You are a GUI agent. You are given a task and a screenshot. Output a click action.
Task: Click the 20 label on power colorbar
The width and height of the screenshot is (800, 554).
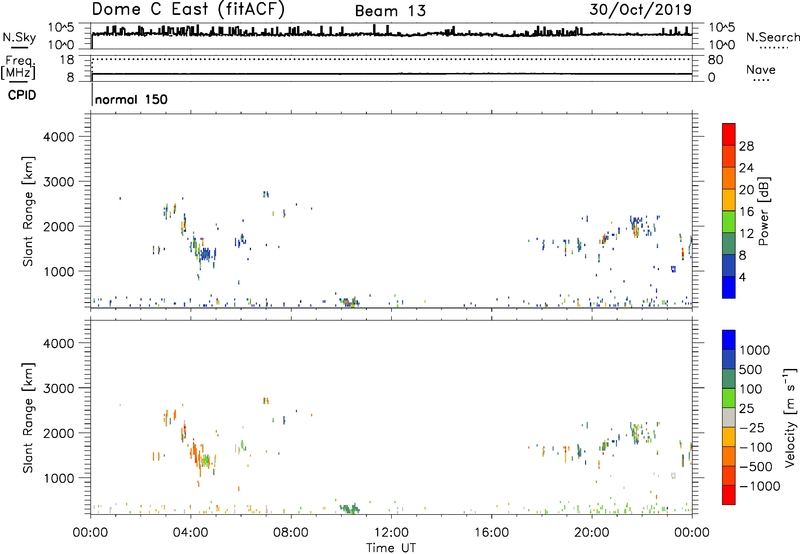(x=746, y=190)
